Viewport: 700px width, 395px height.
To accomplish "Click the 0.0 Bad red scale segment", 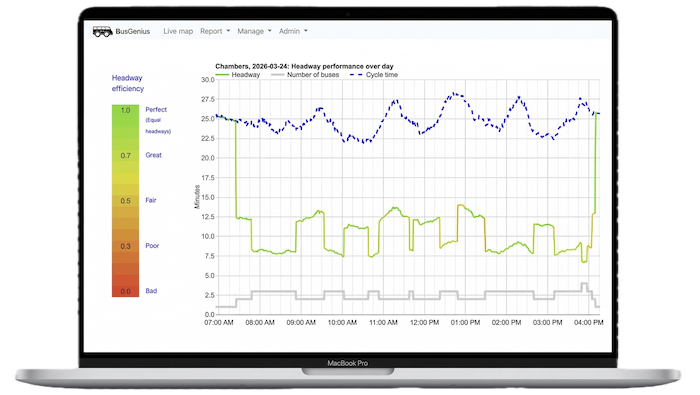I will 125,291.
